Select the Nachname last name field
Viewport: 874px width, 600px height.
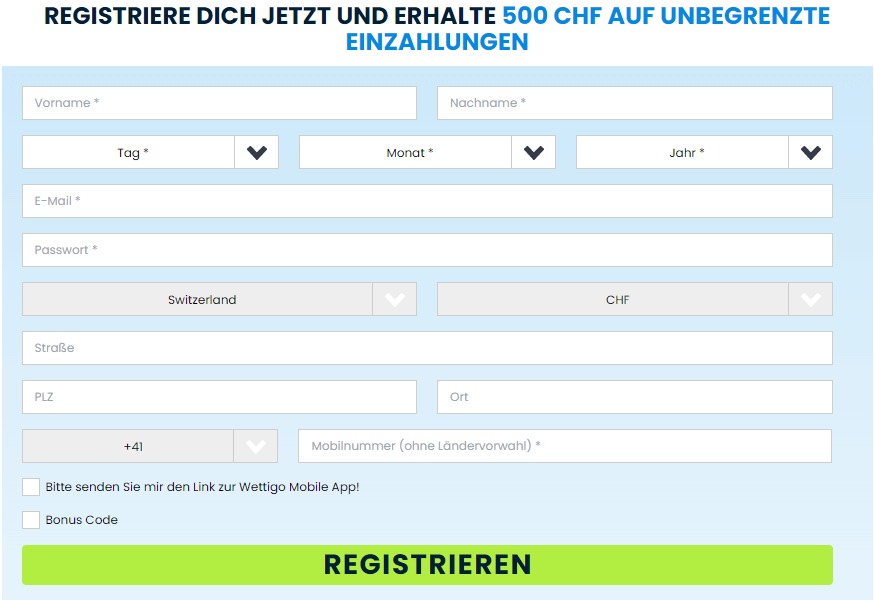[633, 102]
